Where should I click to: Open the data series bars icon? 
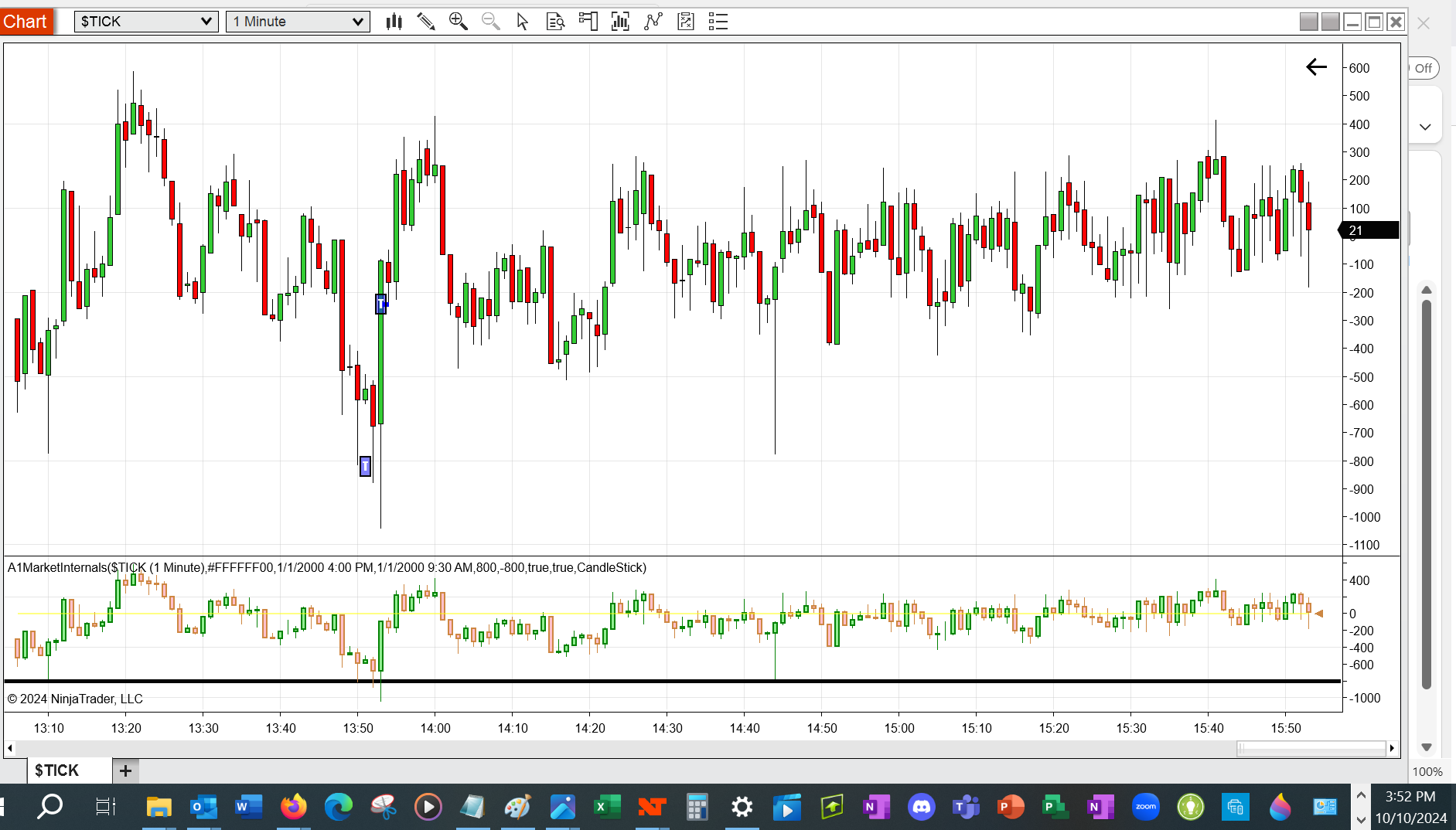click(x=620, y=22)
